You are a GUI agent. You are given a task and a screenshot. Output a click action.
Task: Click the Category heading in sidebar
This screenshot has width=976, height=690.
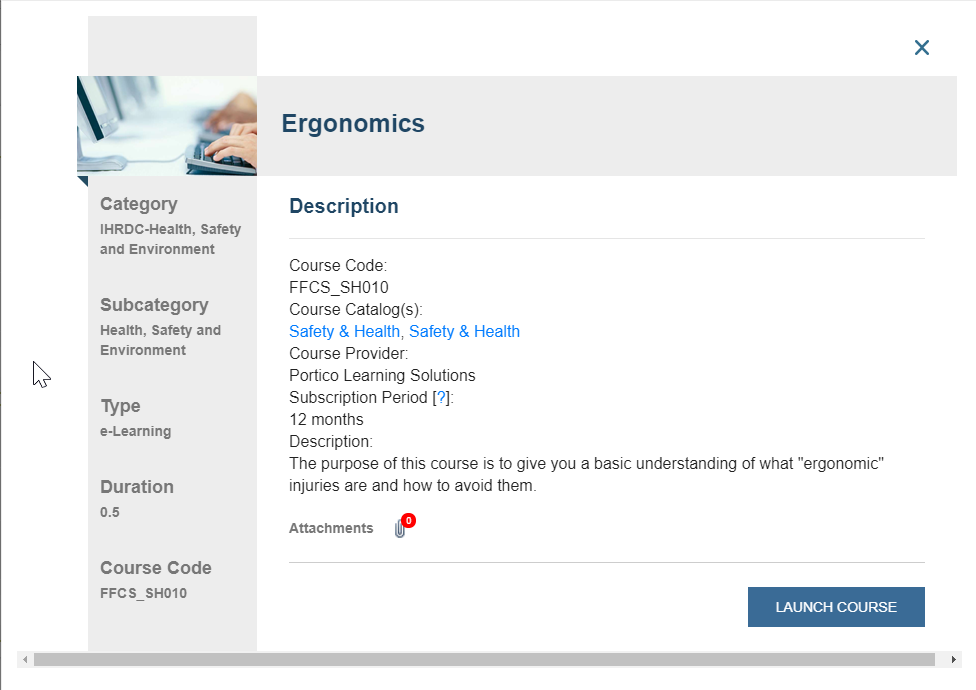pyautogui.click(x=139, y=204)
